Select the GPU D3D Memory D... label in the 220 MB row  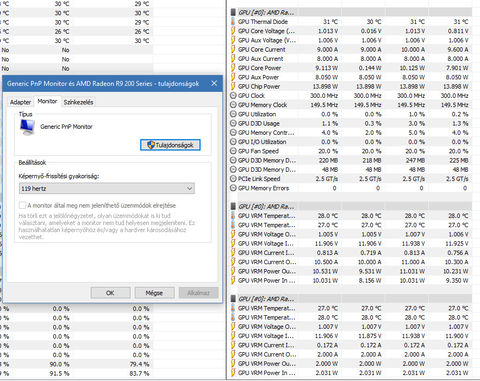267,160
